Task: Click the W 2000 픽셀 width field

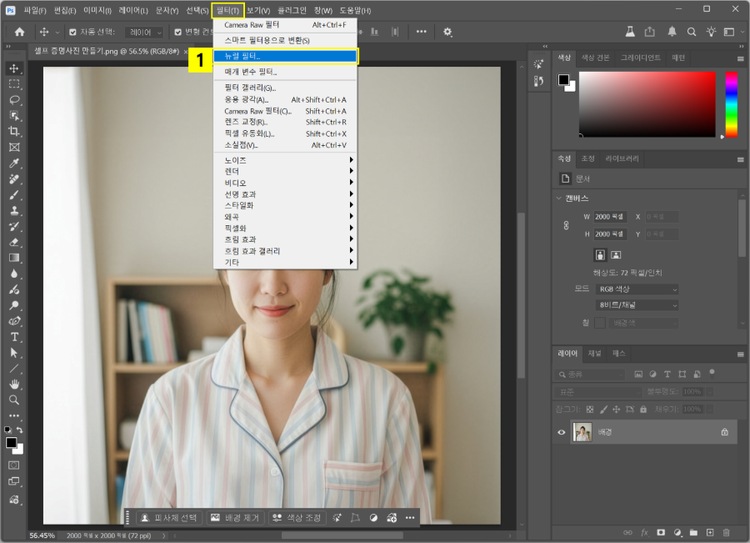Action: 610,217
